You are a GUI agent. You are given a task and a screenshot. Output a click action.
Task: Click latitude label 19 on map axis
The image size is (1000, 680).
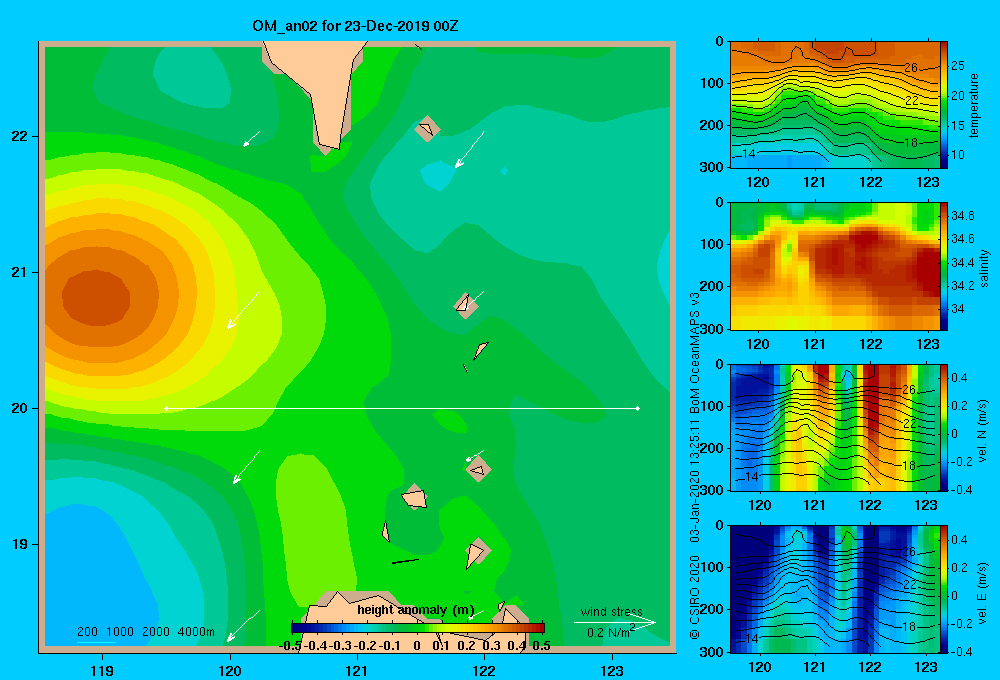[19, 544]
